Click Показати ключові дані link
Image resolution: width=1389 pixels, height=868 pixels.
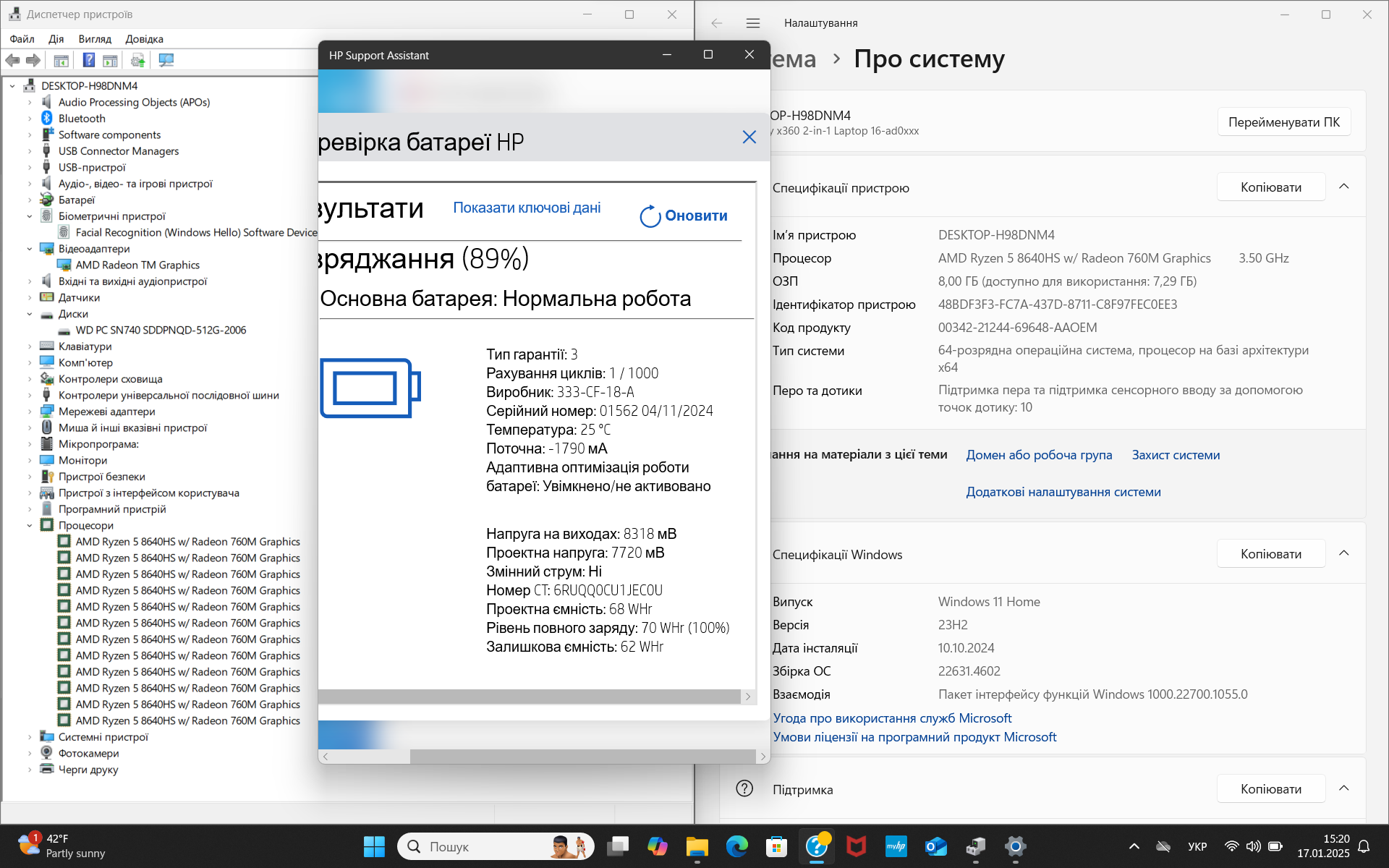(527, 208)
